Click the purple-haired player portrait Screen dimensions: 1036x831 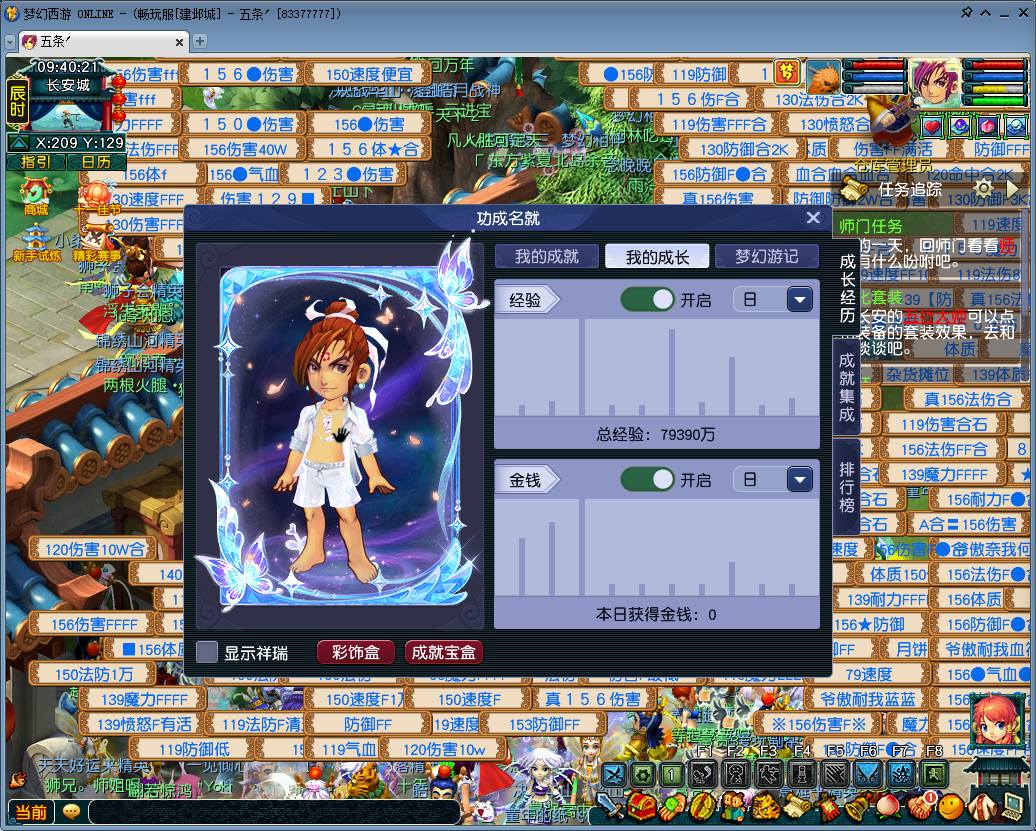pyautogui.click(x=936, y=83)
